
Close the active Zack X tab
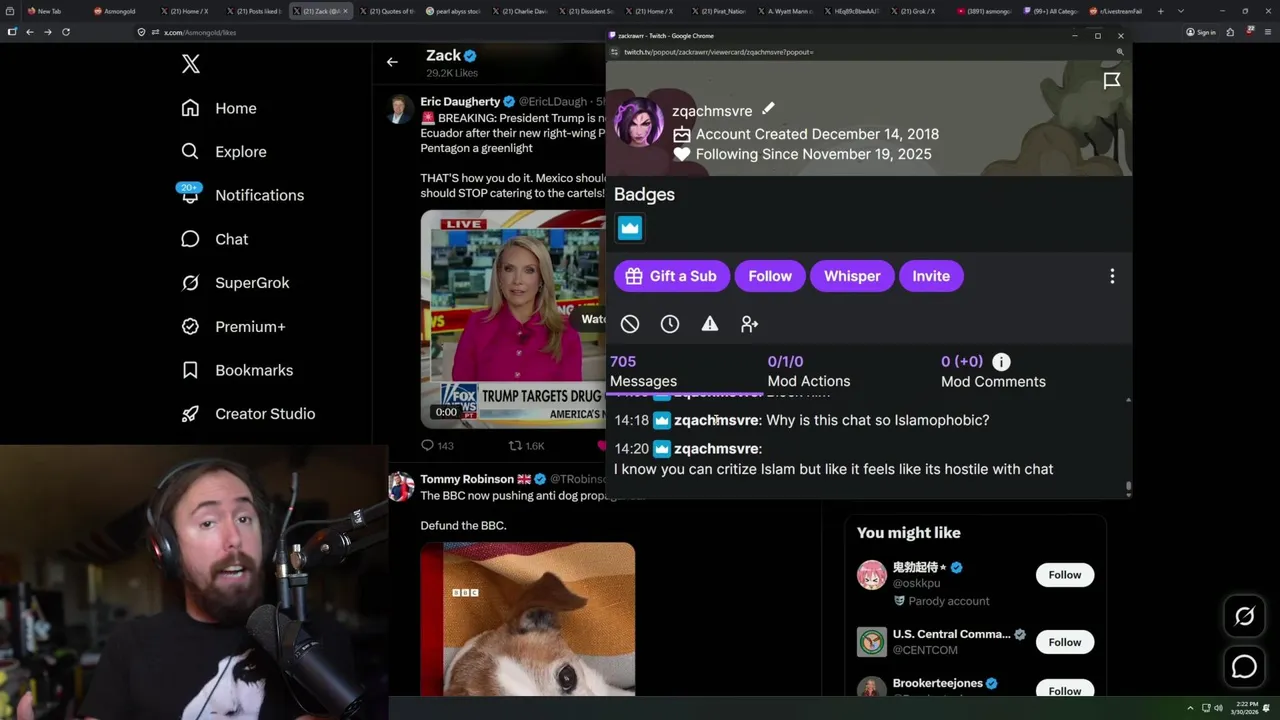point(346,11)
